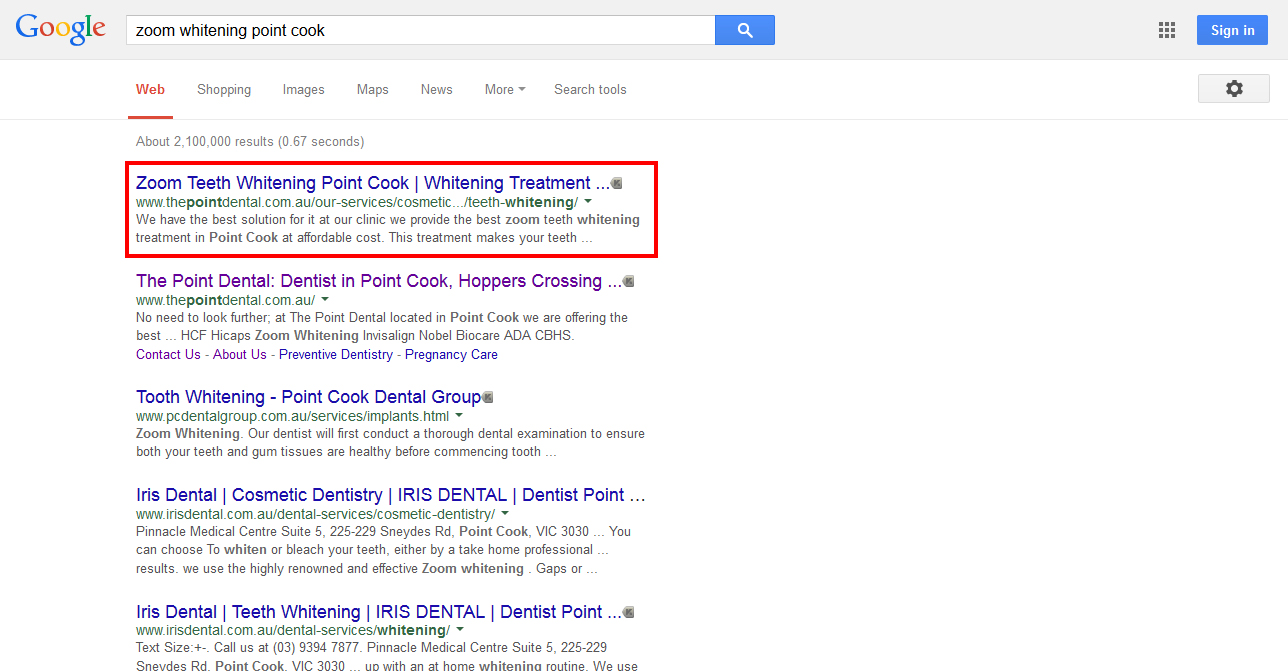Open Tooth Whitening - Point Cook Dental Group
Image resolution: width=1288 pixels, height=671 pixels.
click(308, 397)
